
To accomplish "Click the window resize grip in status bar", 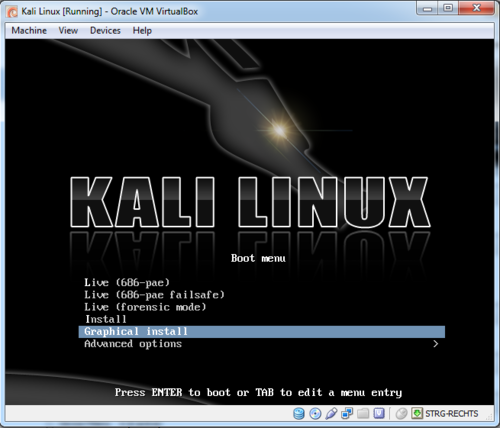I will 489,416.
